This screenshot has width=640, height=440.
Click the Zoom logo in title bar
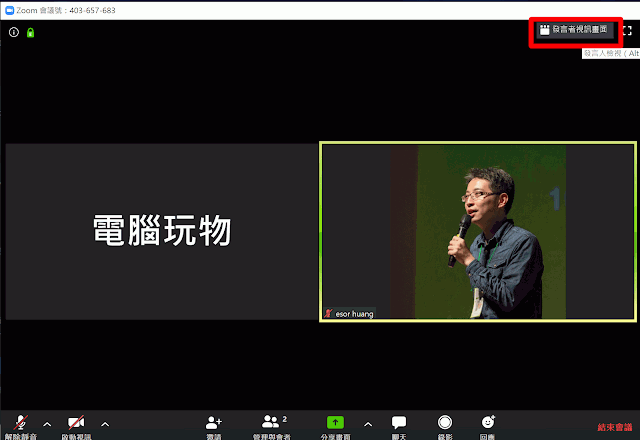(x=10, y=10)
